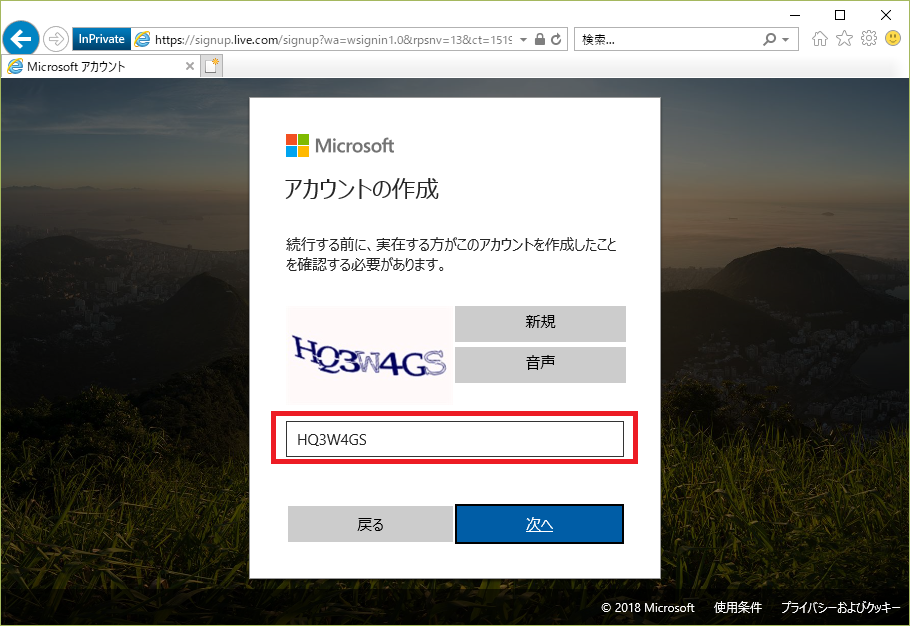This screenshot has height=626, width=910.
Task: Open Internet Explorer settings gear
Action: pyautogui.click(x=867, y=38)
